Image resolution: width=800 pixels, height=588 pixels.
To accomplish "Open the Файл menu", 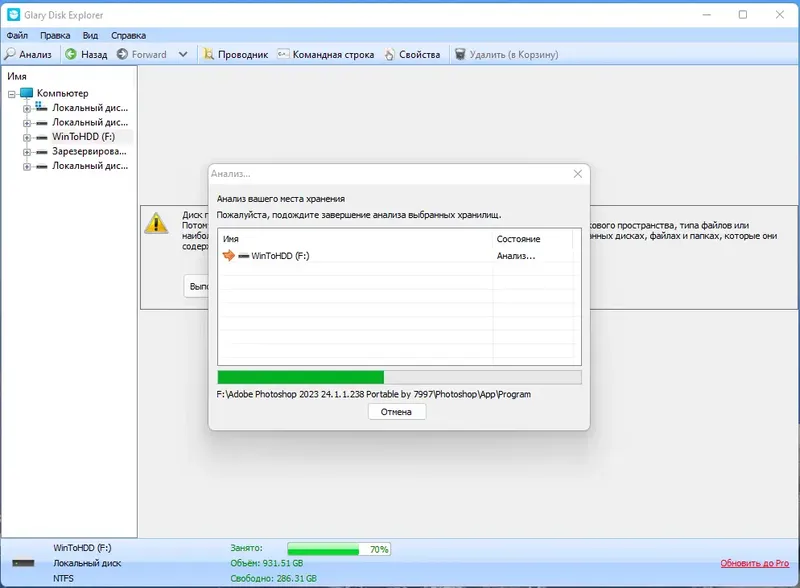I will (17, 35).
